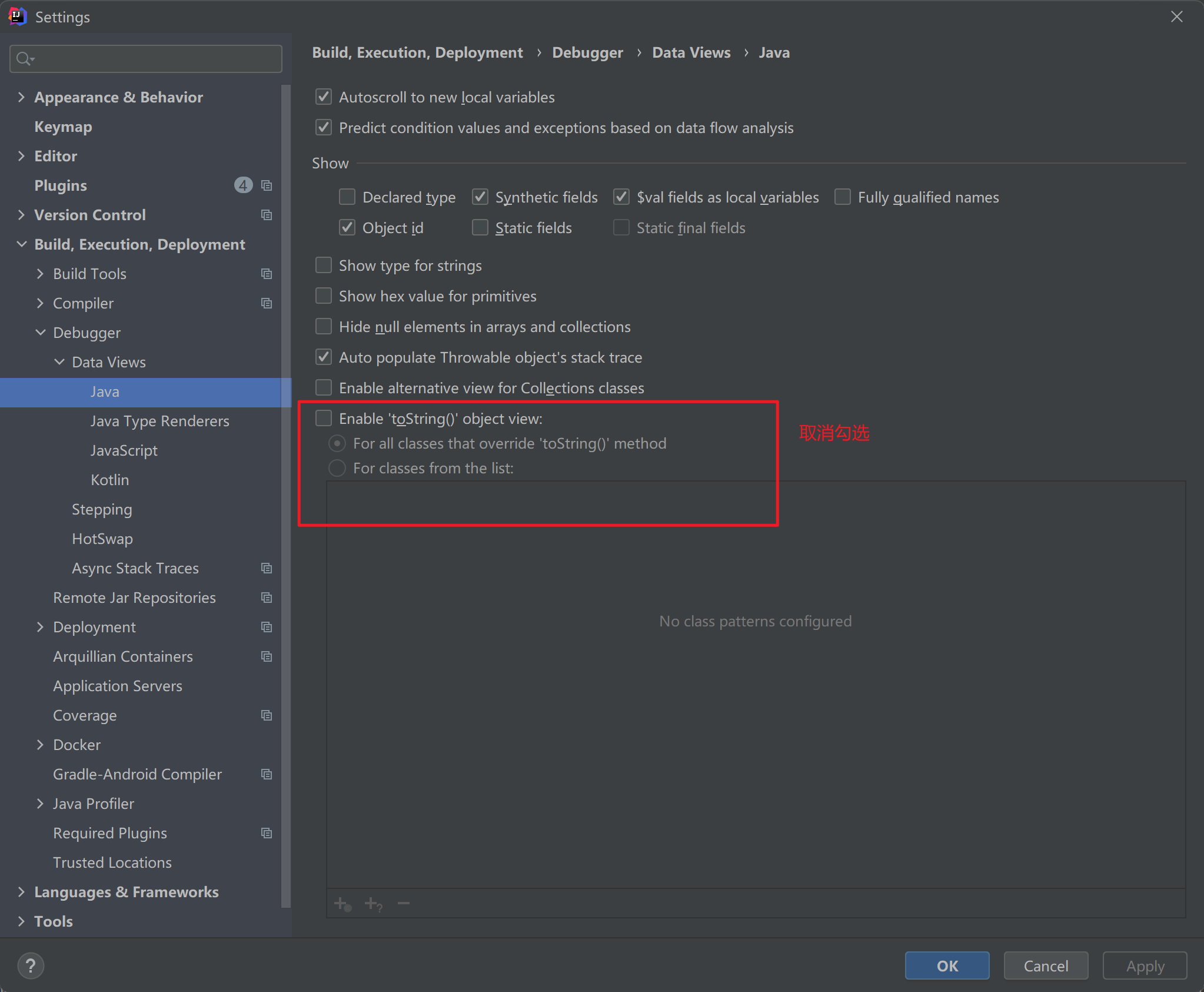The width and height of the screenshot is (1204, 992).
Task: Click the Cancel button
Action: click(x=1046, y=966)
